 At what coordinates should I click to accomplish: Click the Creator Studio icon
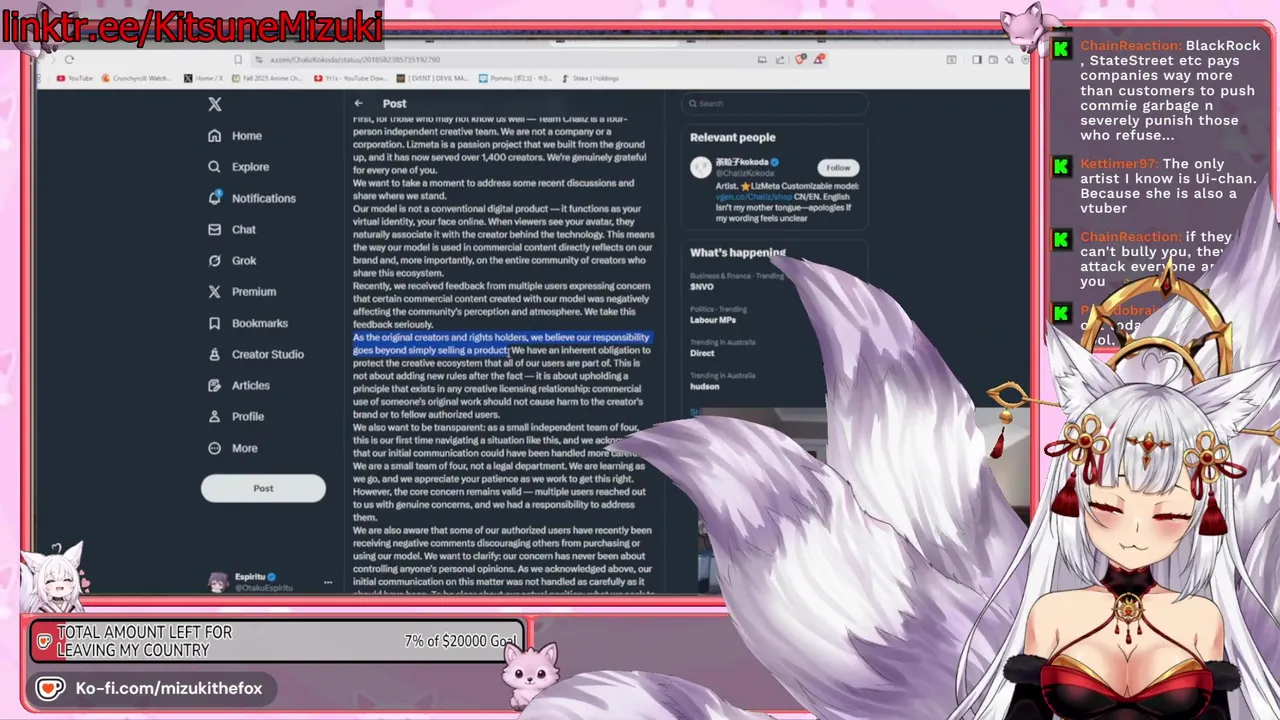pyautogui.click(x=214, y=354)
